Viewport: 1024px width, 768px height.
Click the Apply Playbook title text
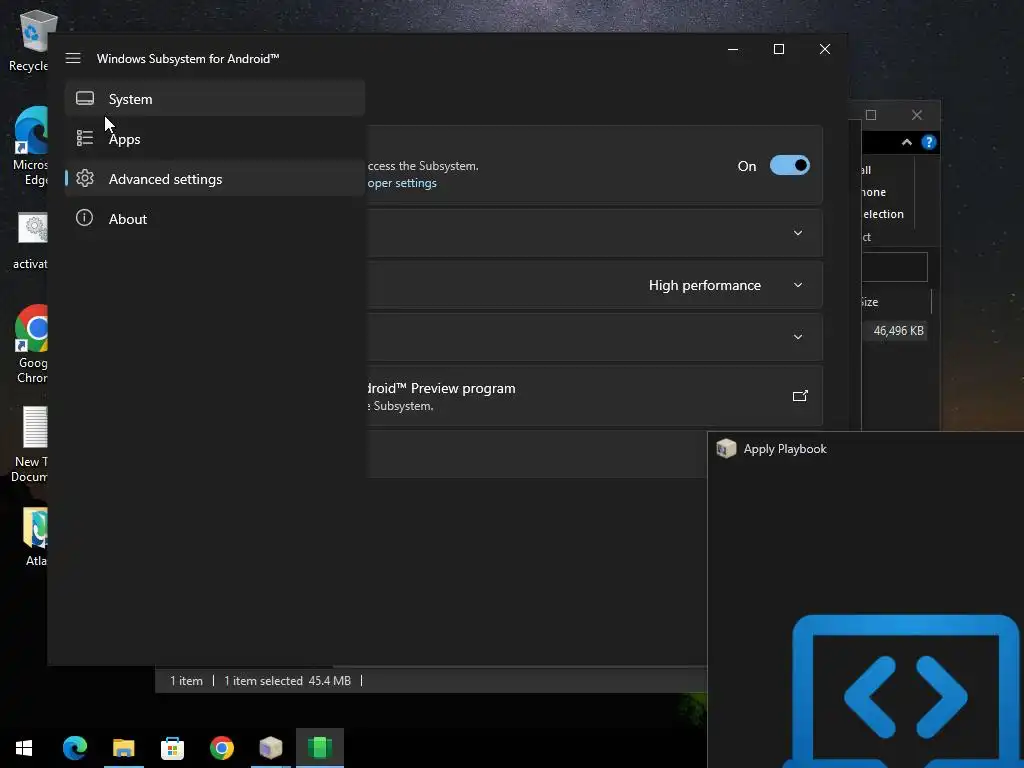coord(785,449)
